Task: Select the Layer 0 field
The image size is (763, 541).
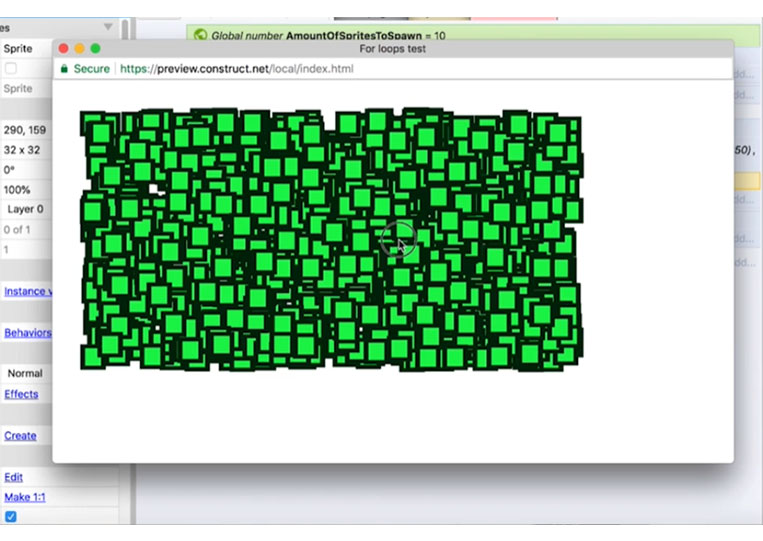Action: [26, 209]
